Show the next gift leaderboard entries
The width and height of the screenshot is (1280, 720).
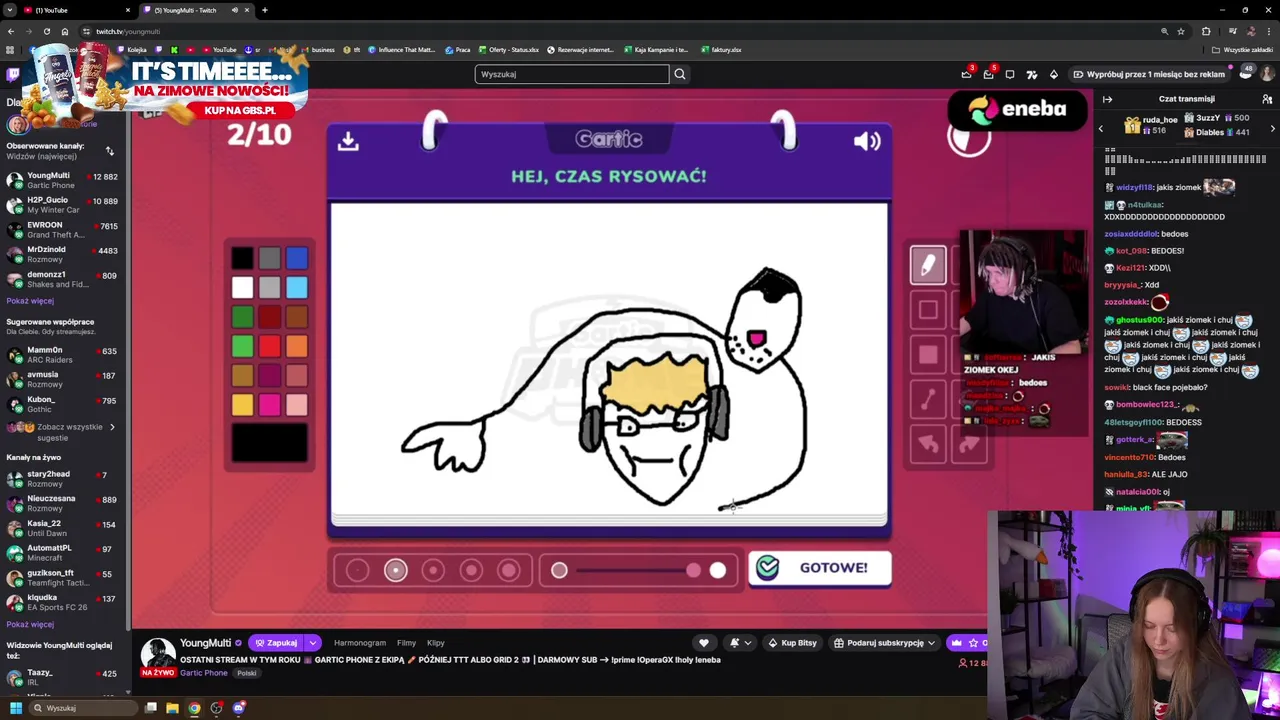[1272, 129]
